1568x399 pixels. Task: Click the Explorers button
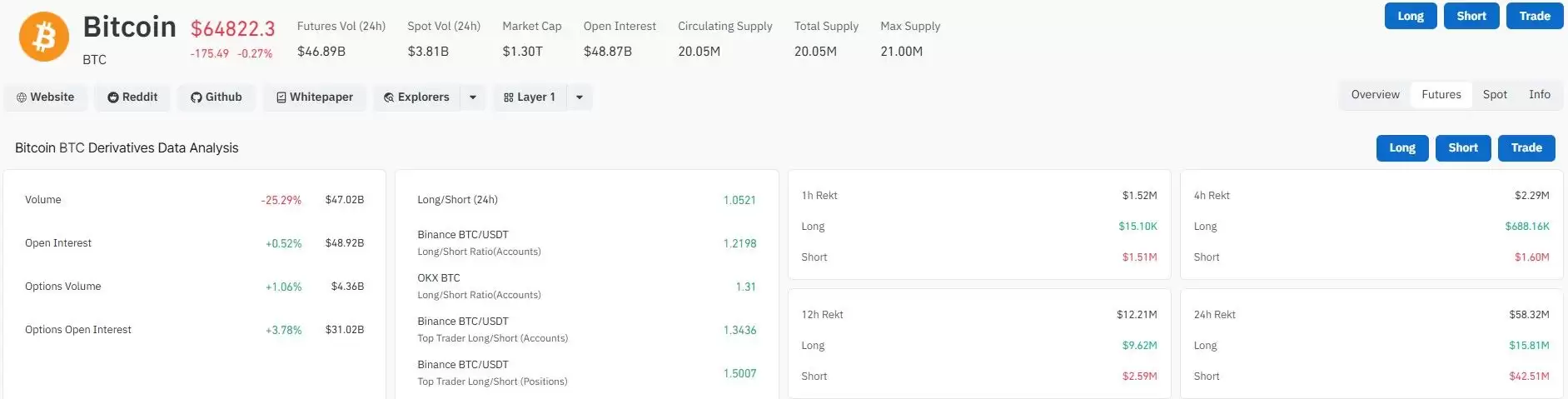point(416,97)
